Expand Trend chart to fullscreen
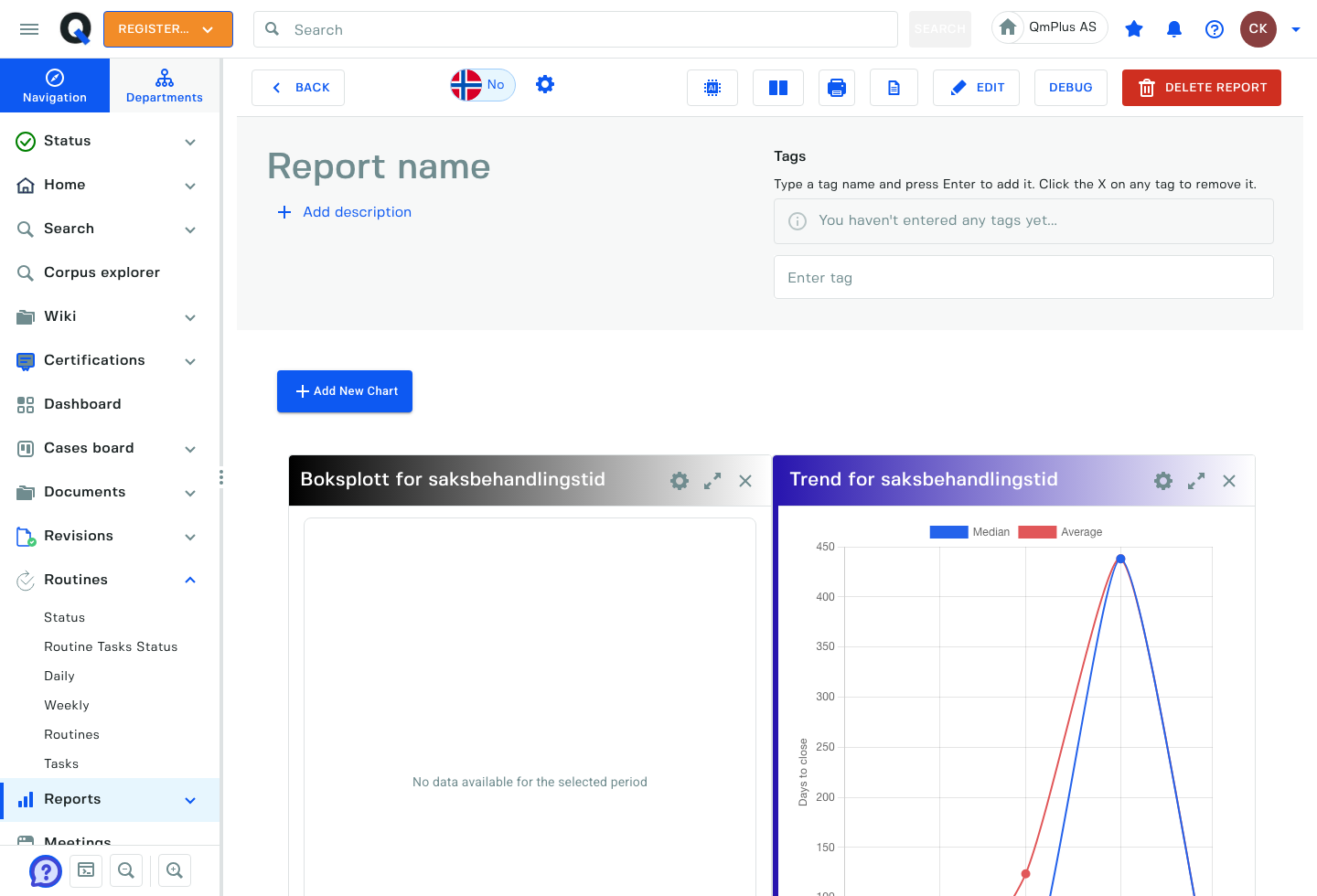 point(1196,481)
